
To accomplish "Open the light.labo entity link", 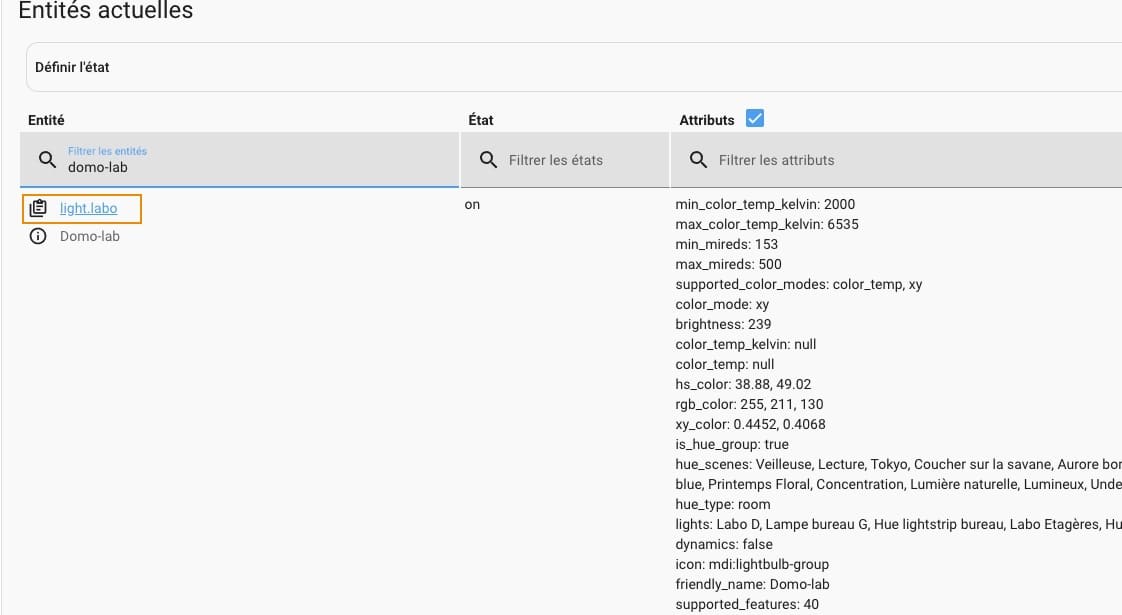I will 89,208.
